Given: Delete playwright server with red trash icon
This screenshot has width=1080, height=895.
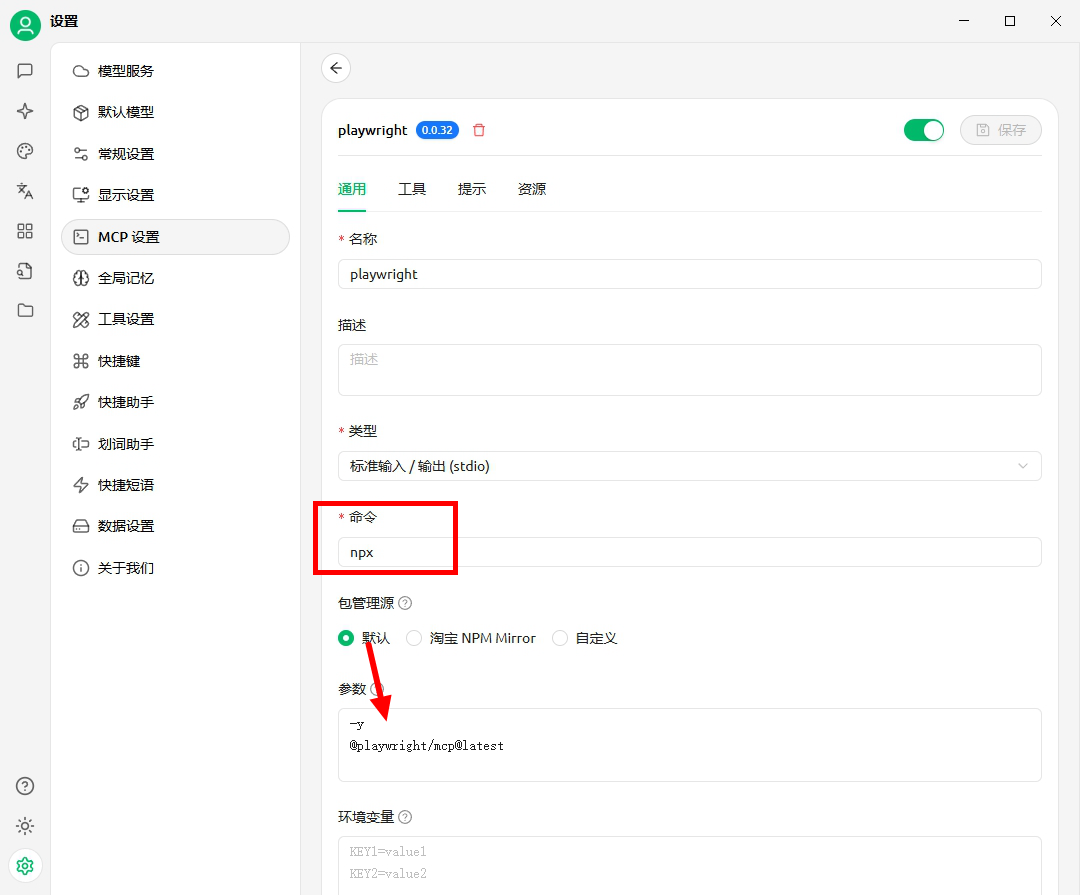Looking at the screenshot, I should point(479,130).
